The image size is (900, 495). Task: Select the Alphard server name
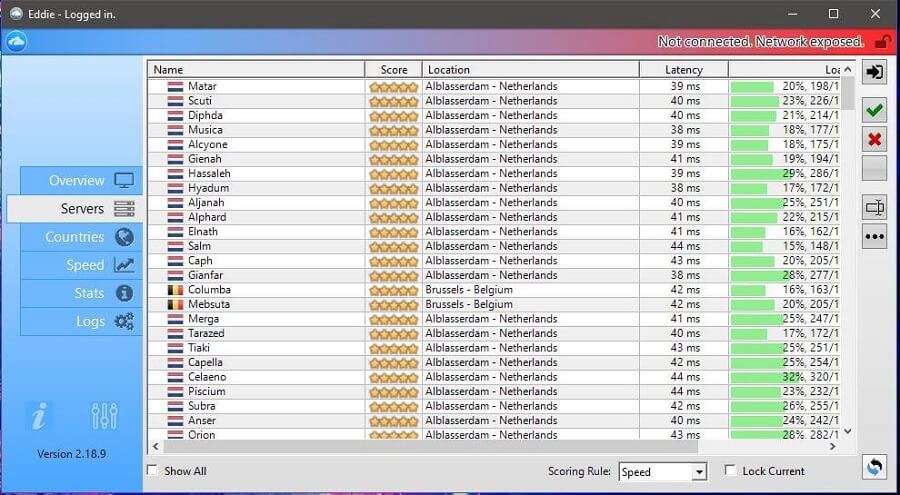tap(207, 217)
